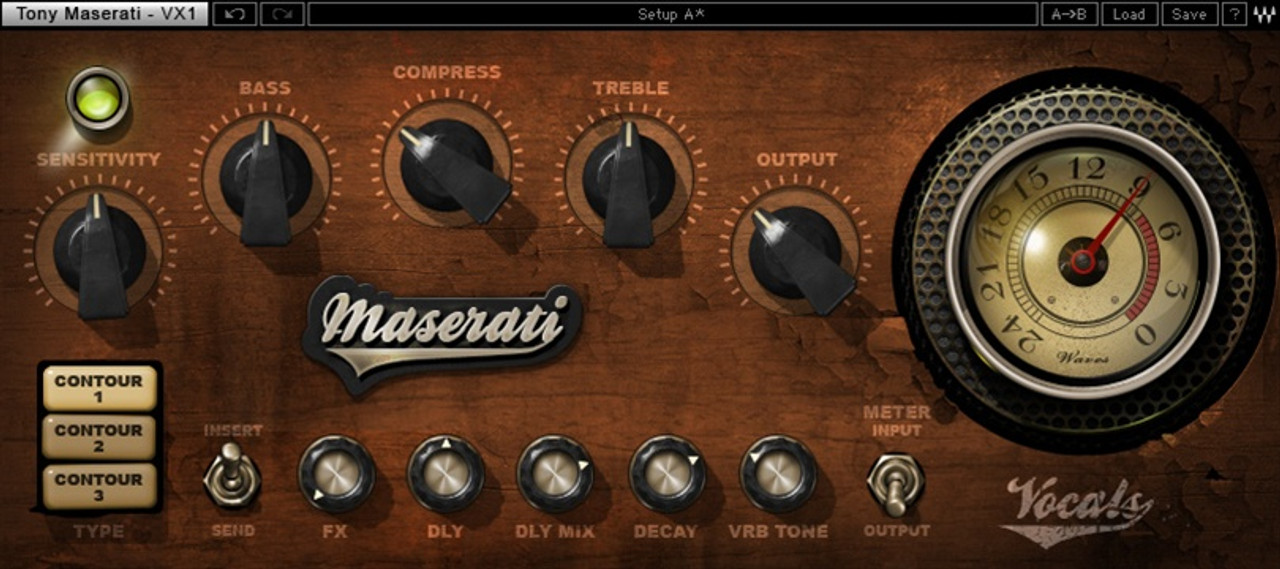Click the green sensitivity LED indicator
The height and width of the screenshot is (569, 1280).
[x=98, y=100]
